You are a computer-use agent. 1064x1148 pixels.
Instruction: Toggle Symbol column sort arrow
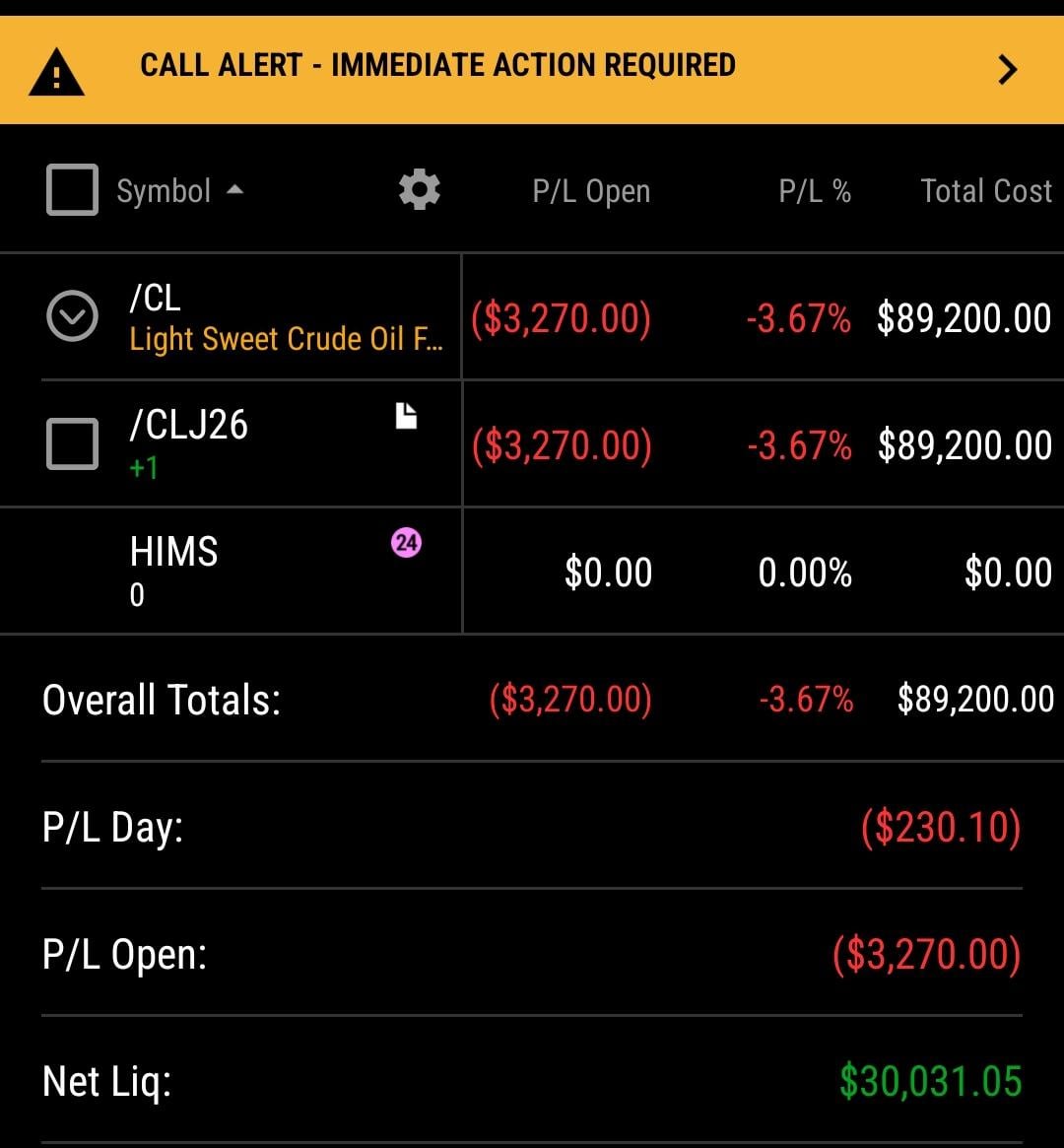[x=234, y=189]
